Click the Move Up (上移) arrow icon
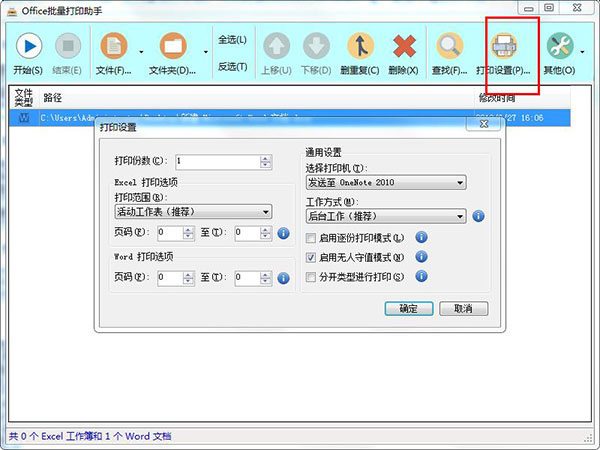The height and width of the screenshot is (450, 600). pos(276,46)
